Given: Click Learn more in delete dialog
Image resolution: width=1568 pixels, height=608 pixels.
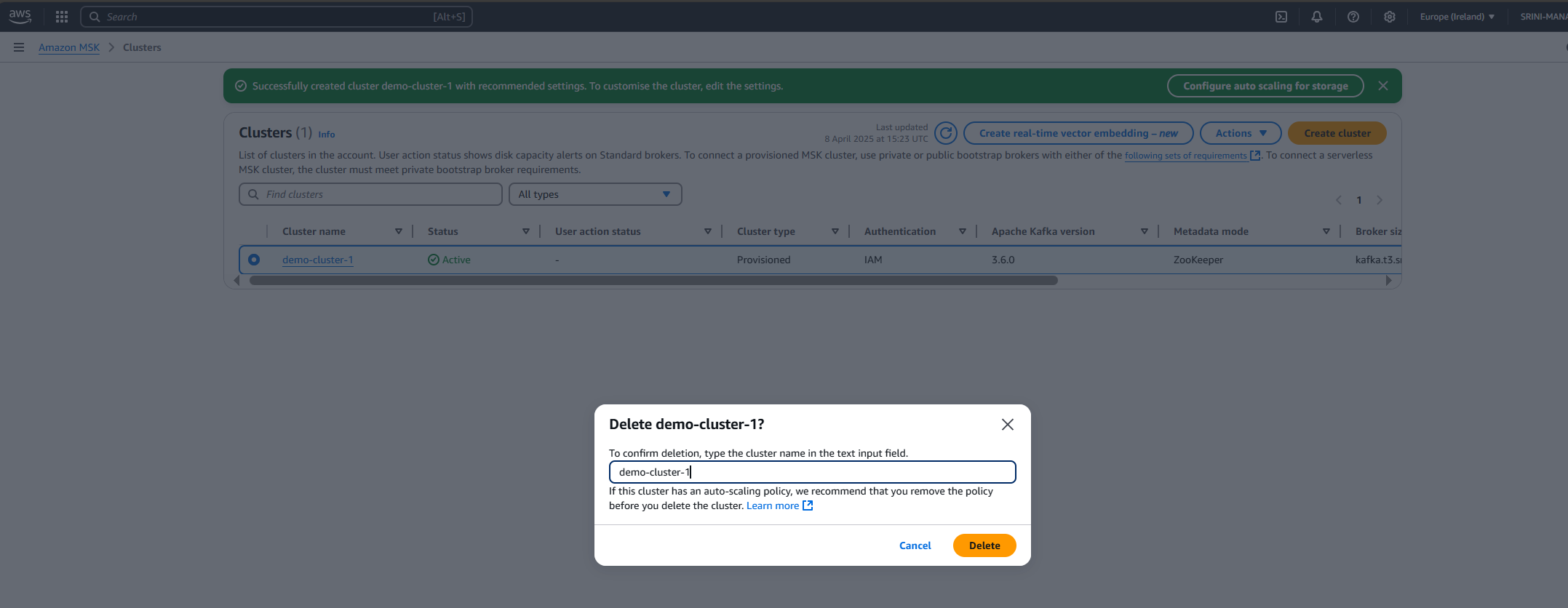Looking at the screenshot, I should pyautogui.click(x=773, y=505).
